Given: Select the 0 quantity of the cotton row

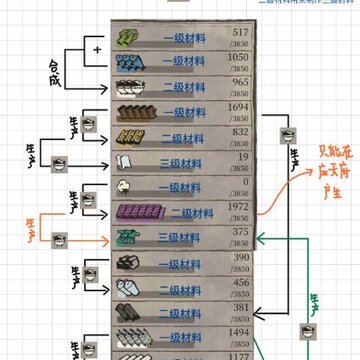Looking at the screenshot, I should click(x=246, y=182).
